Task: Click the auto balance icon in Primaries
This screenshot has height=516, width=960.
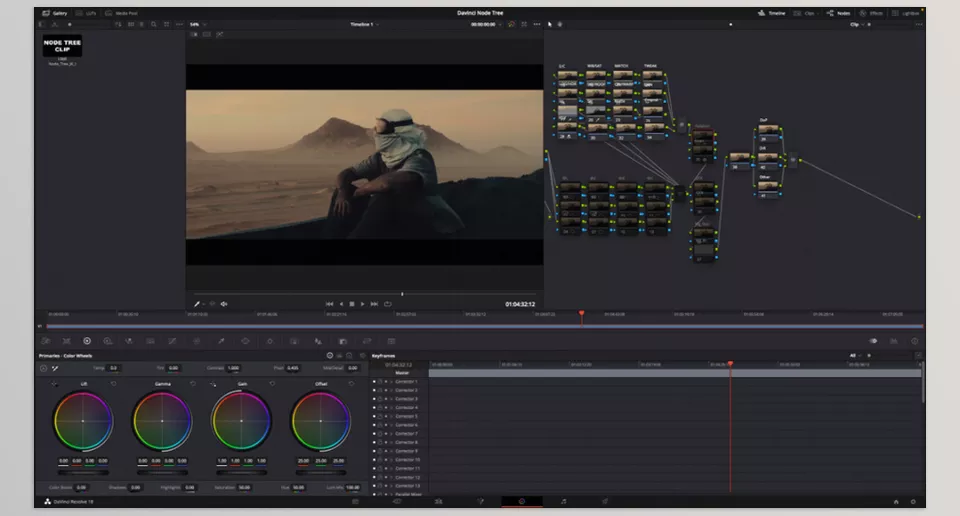Action: click(x=43, y=368)
